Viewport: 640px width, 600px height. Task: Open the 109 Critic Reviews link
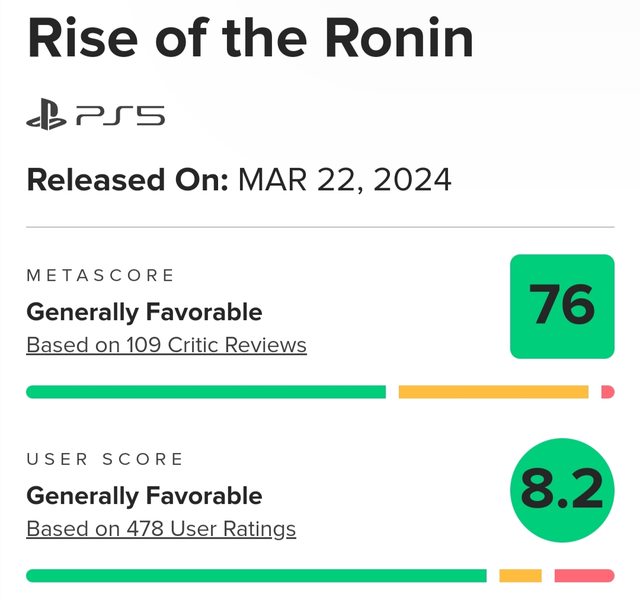pyautogui.click(x=166, y=345)
